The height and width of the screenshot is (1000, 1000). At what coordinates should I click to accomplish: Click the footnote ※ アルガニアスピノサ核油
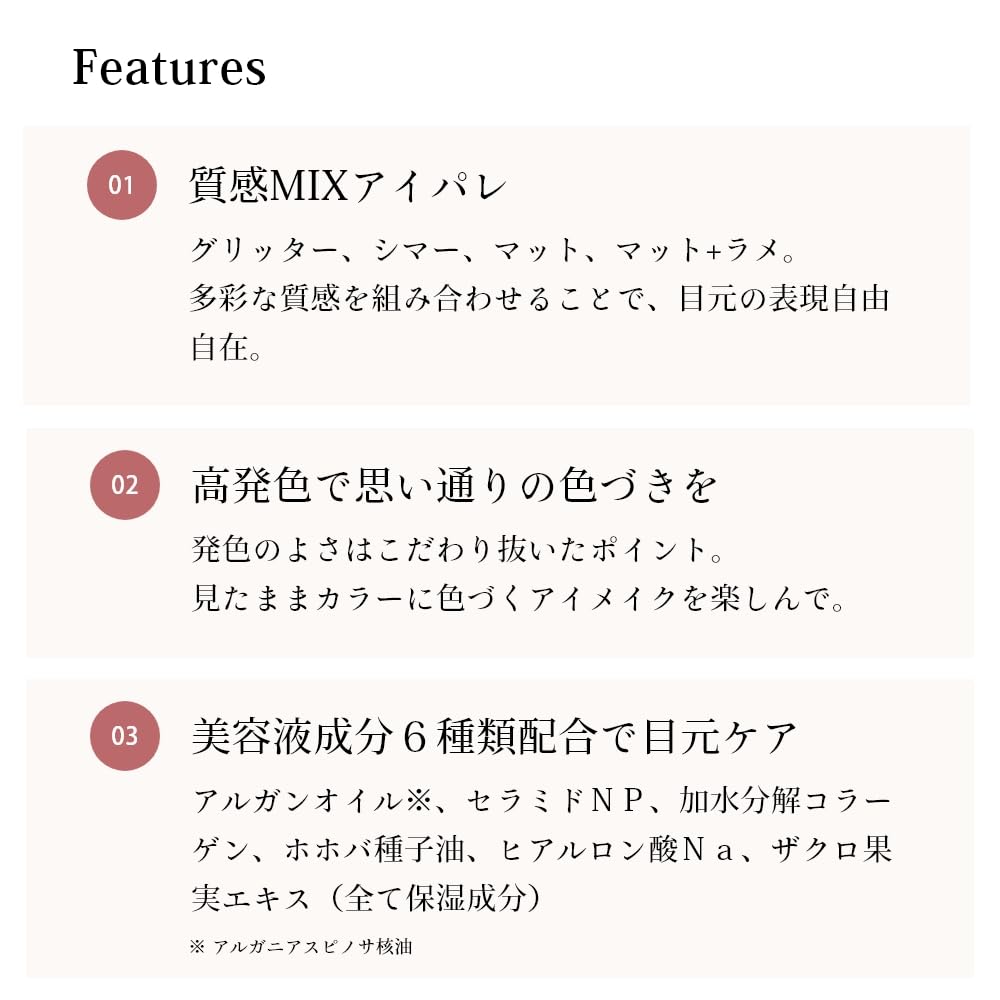point(300,946)
